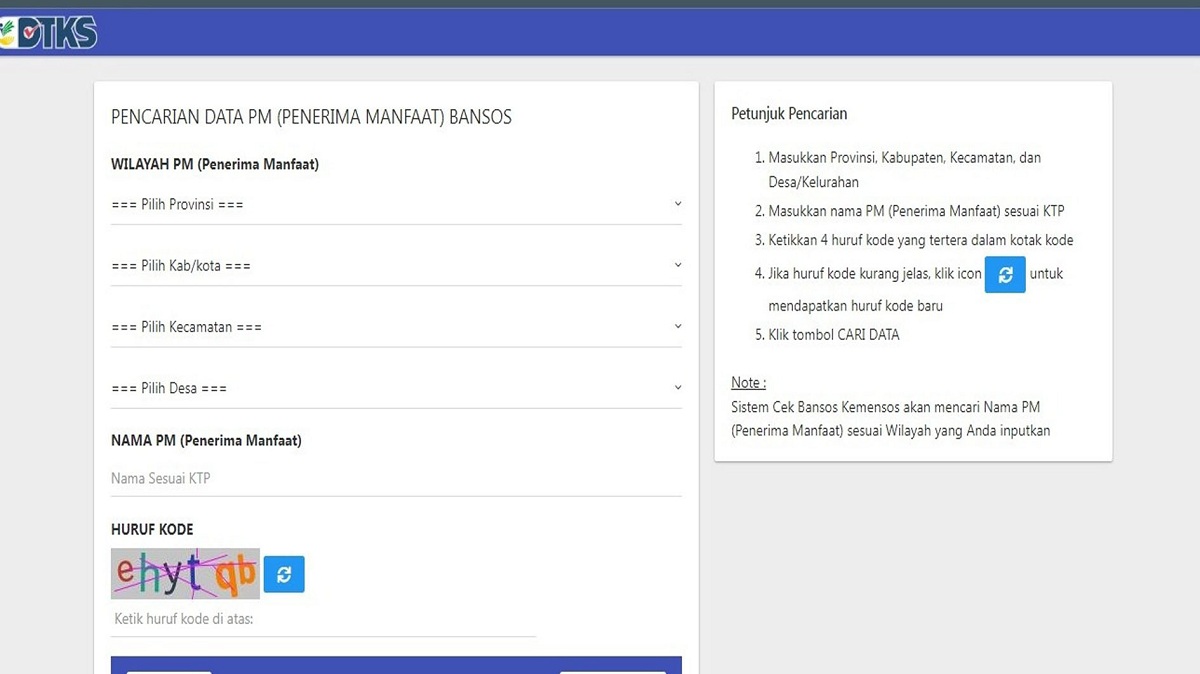
Task: Open the Pilih Kab/kota dropdown
Action: click(x=396, y=264)
